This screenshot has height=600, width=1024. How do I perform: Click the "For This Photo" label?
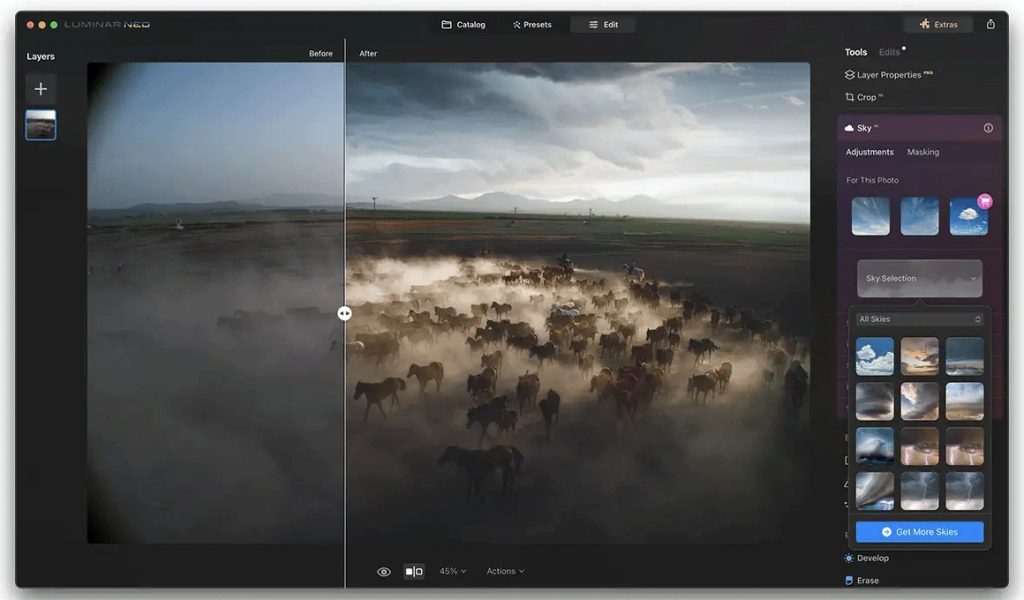pos(872,180)
